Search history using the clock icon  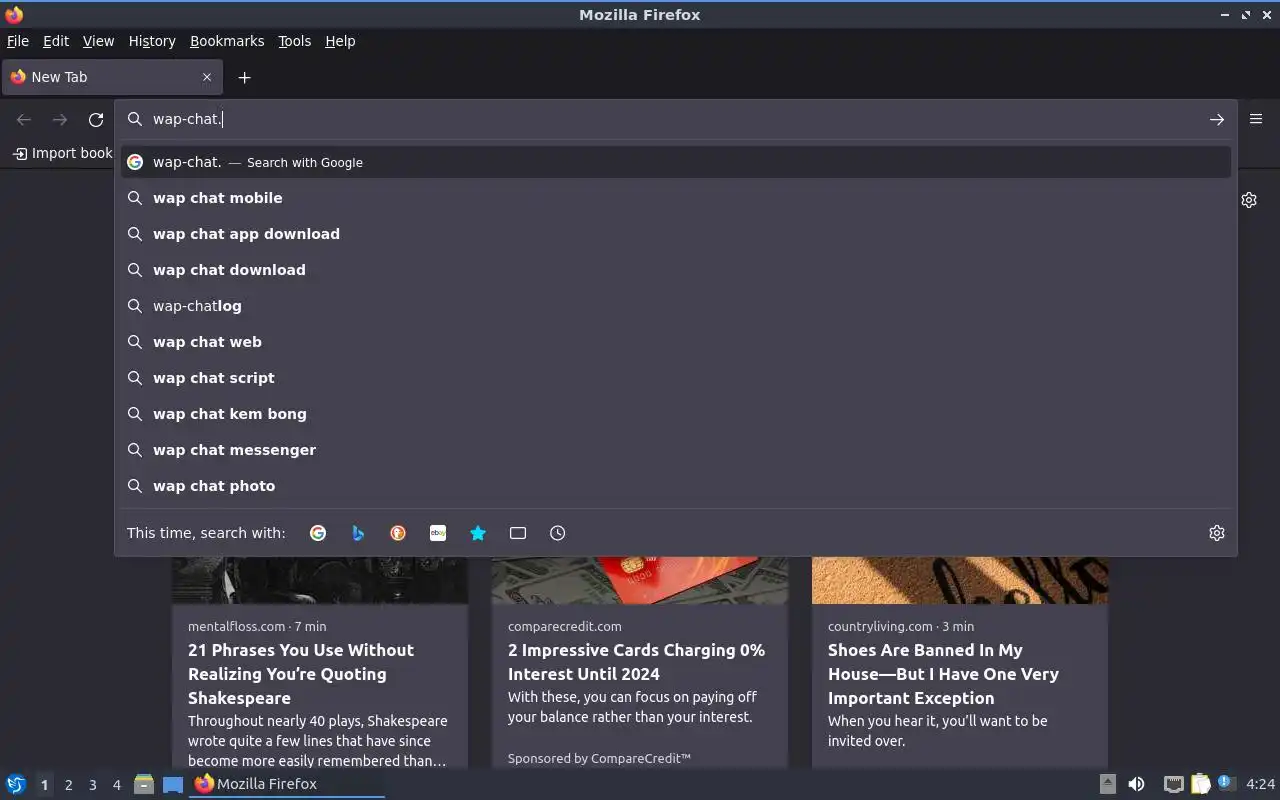pyautogui.click(x=558, y=533)
